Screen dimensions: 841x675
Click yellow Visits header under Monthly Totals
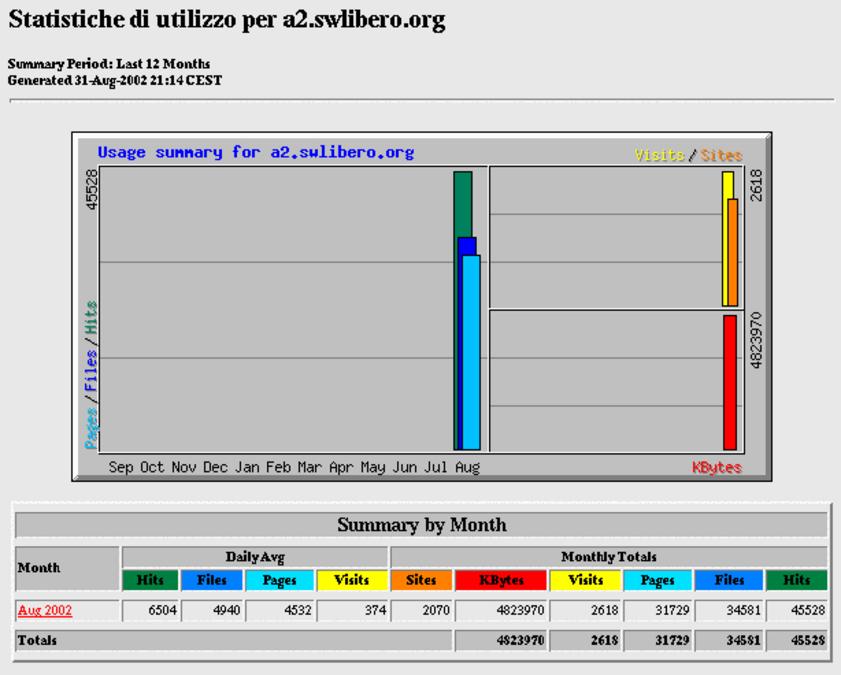pyautogui.click(x=585, y=580)
